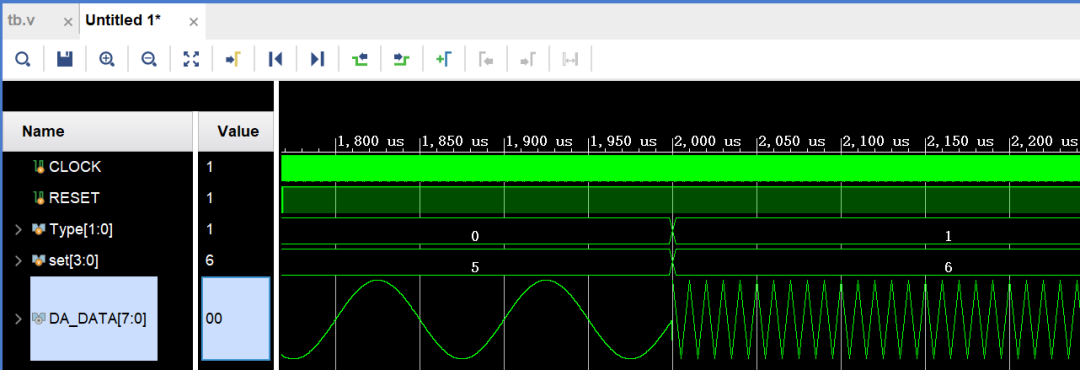This screenshot has width=1080, height=370.
Task: Click the Value column header
Action: [238, 131]
